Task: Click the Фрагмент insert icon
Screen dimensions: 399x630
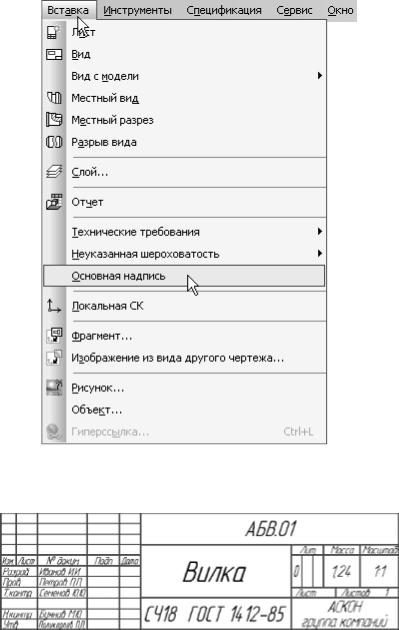Action: pos(54,335)
